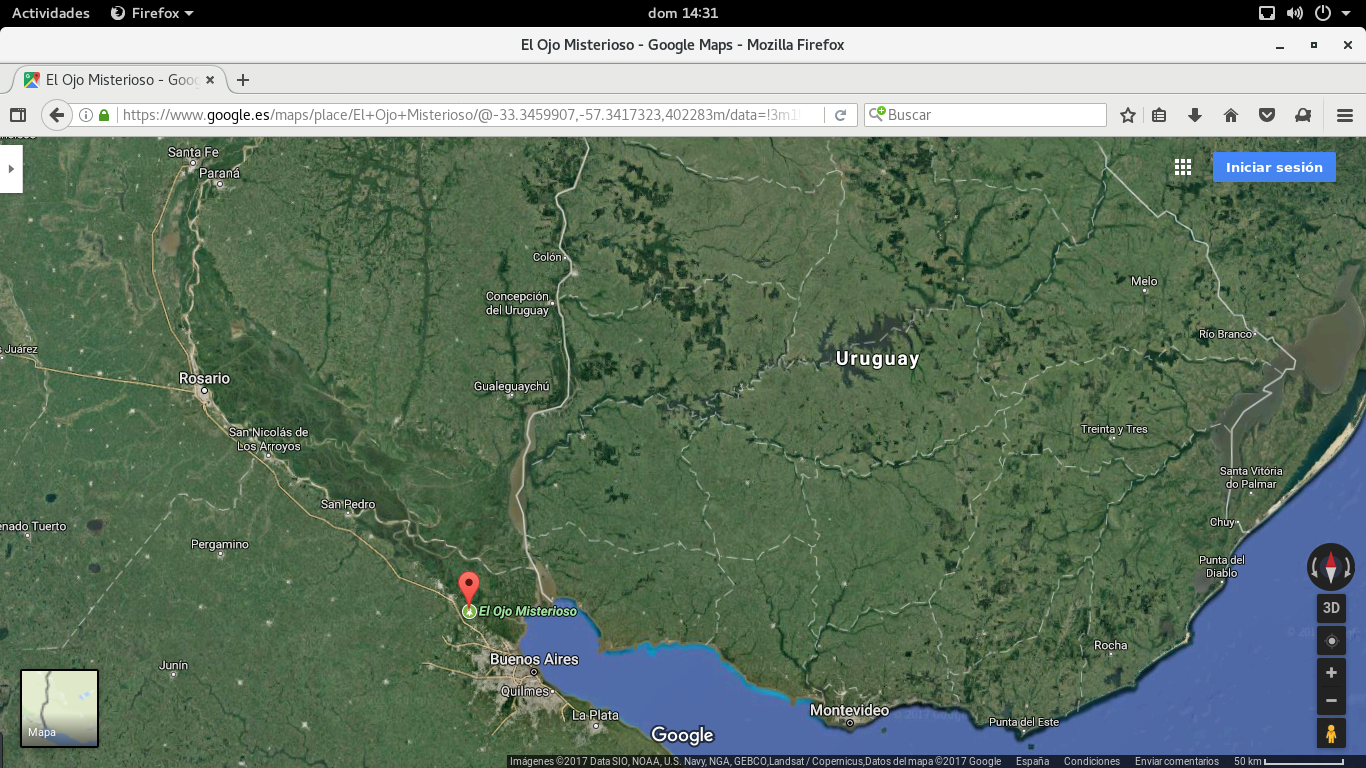Show my location on the map

pyautogui.click(x=1331, y=641)
